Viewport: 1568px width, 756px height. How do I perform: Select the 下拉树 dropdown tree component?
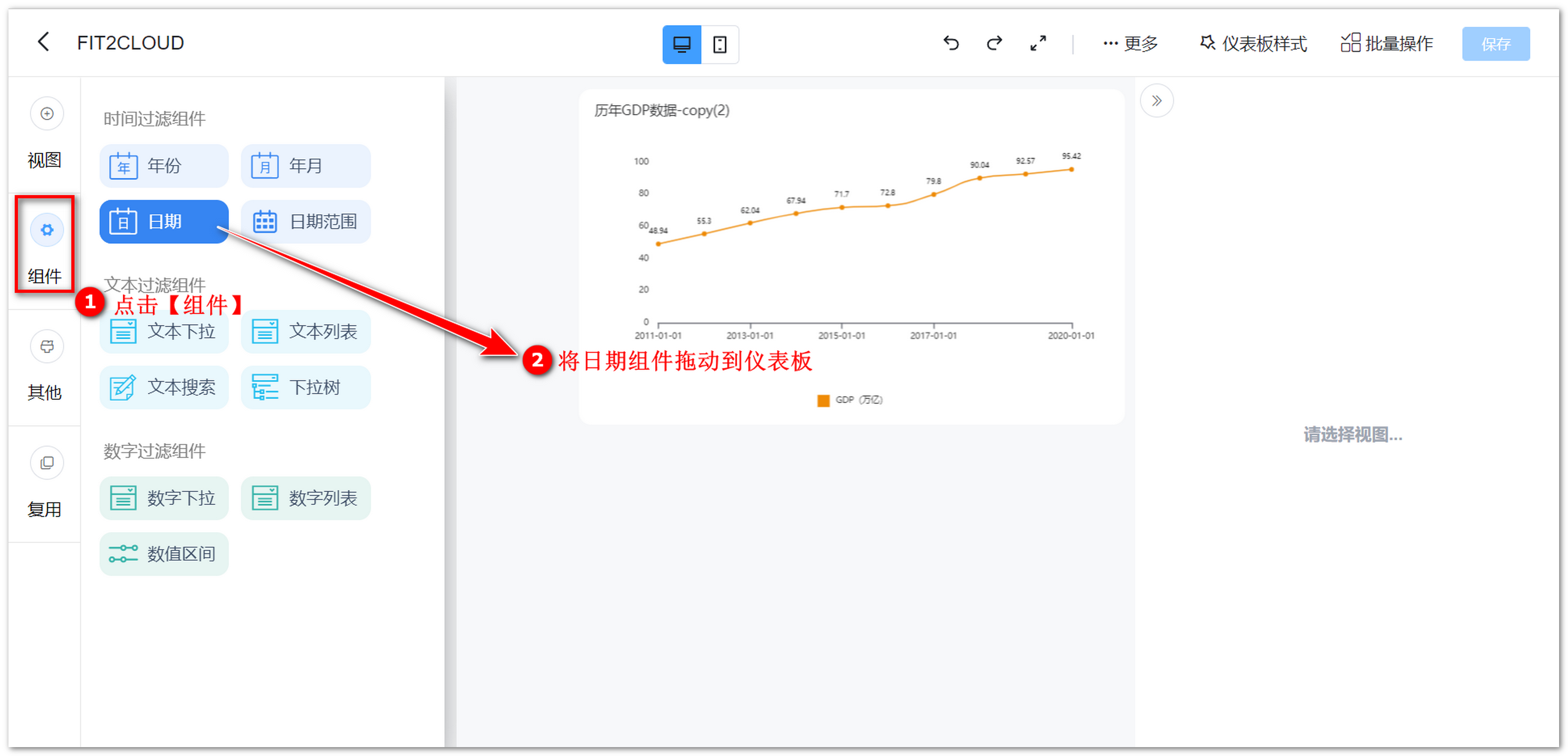(305, 387)
